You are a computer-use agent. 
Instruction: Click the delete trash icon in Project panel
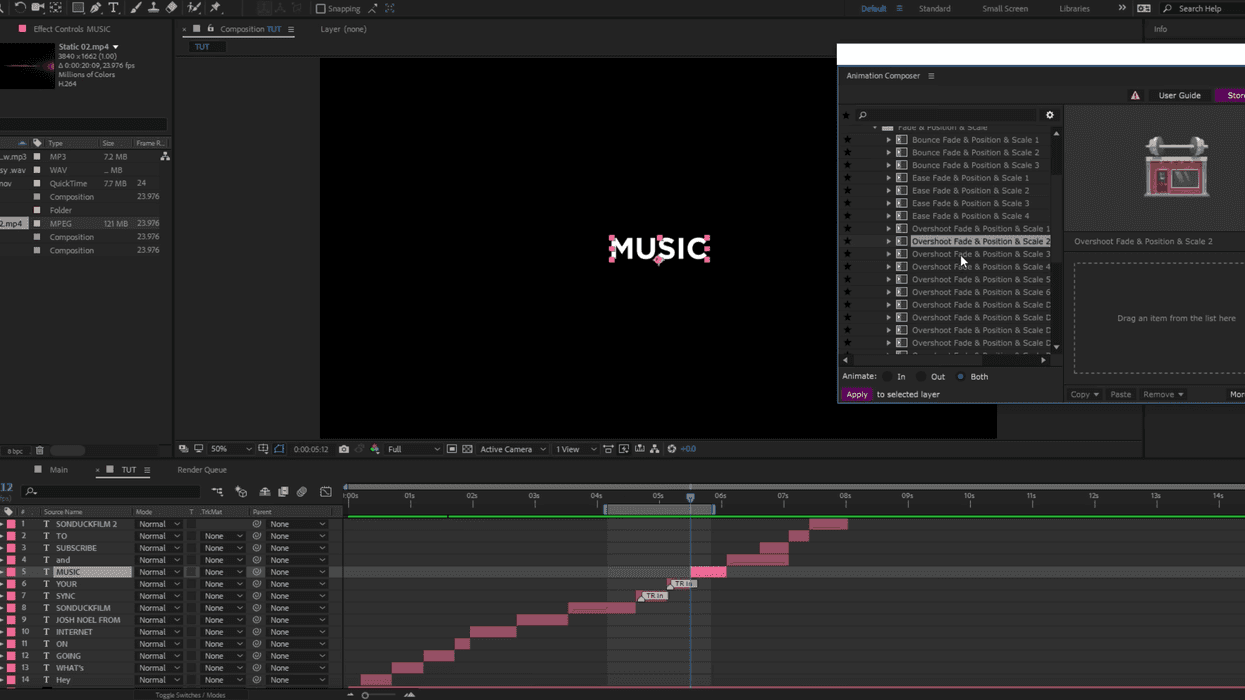click(x=40, y=451)
